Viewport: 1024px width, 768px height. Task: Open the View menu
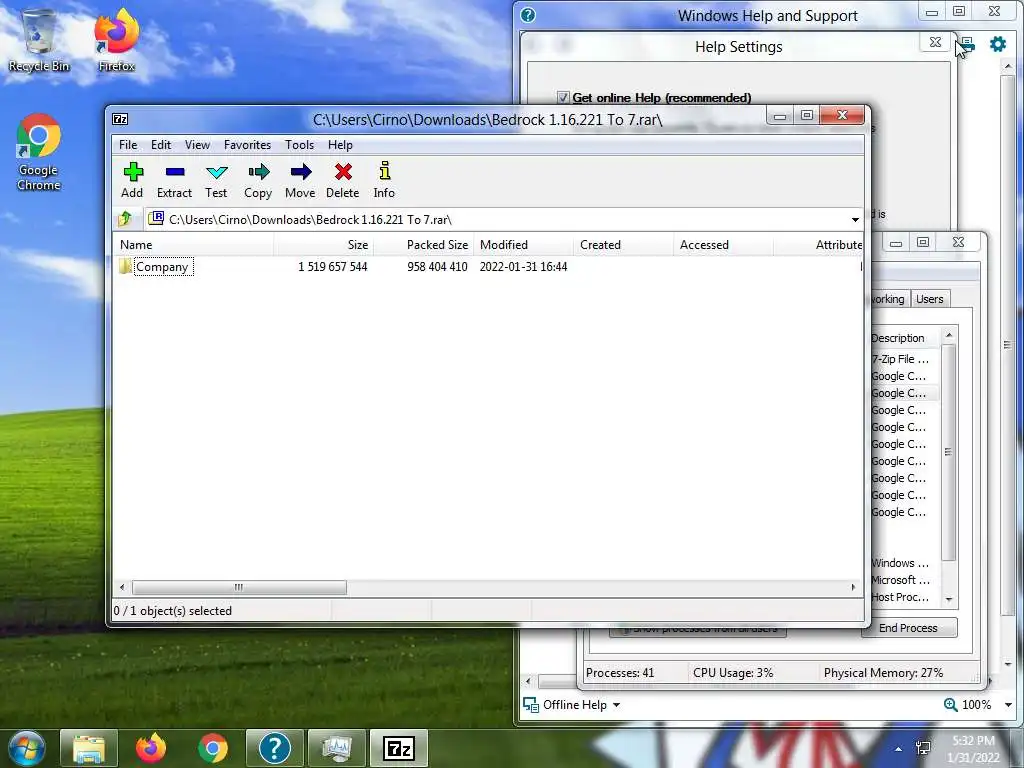tap(197, 145)
